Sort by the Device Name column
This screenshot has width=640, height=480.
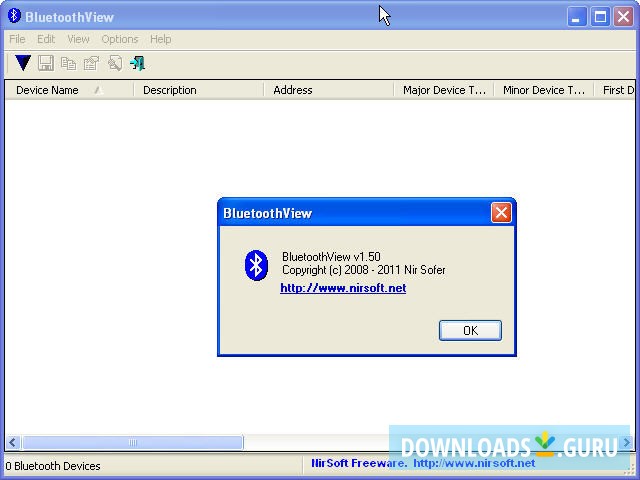[69, 90]
